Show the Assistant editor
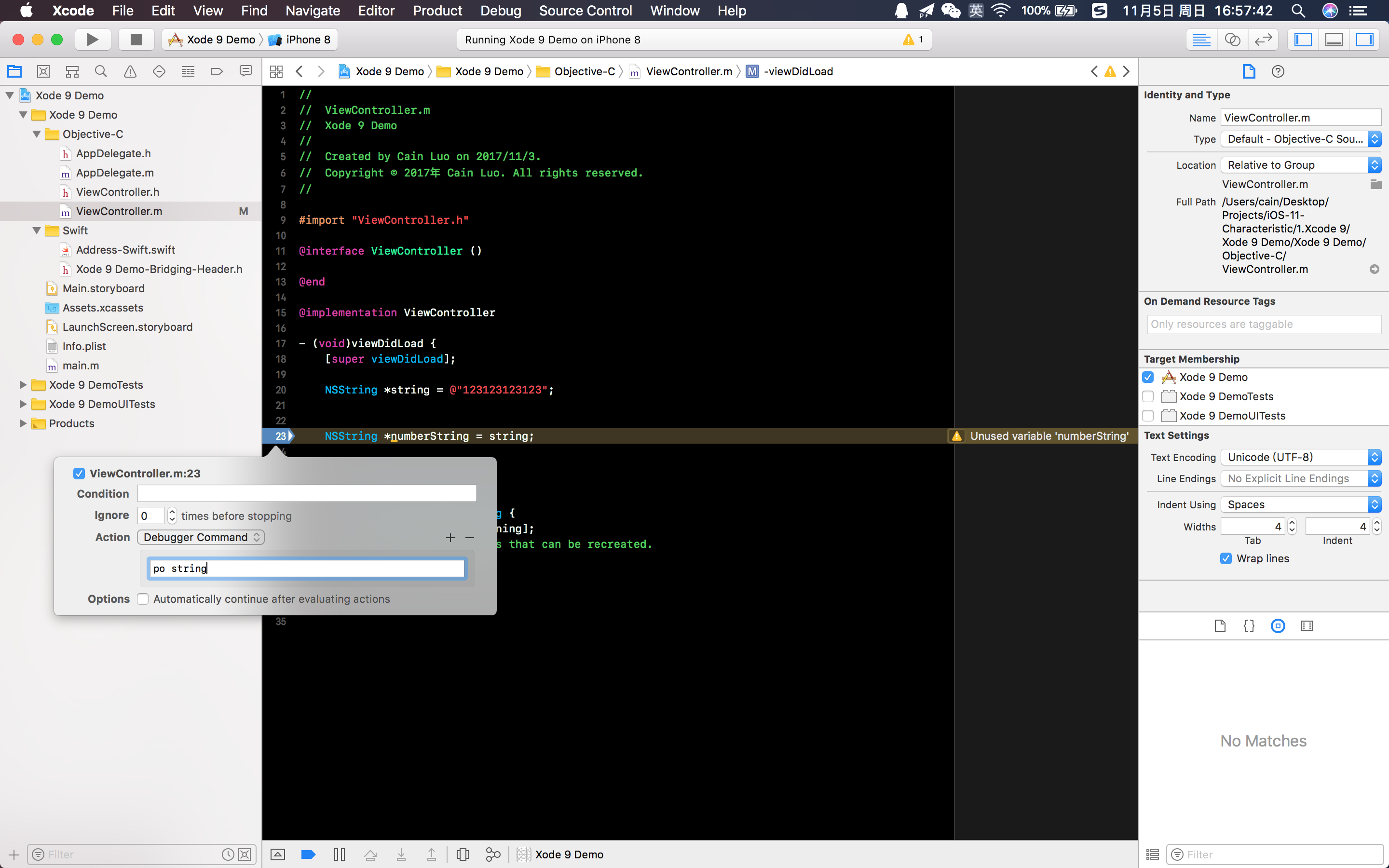 click(1232, 39)
